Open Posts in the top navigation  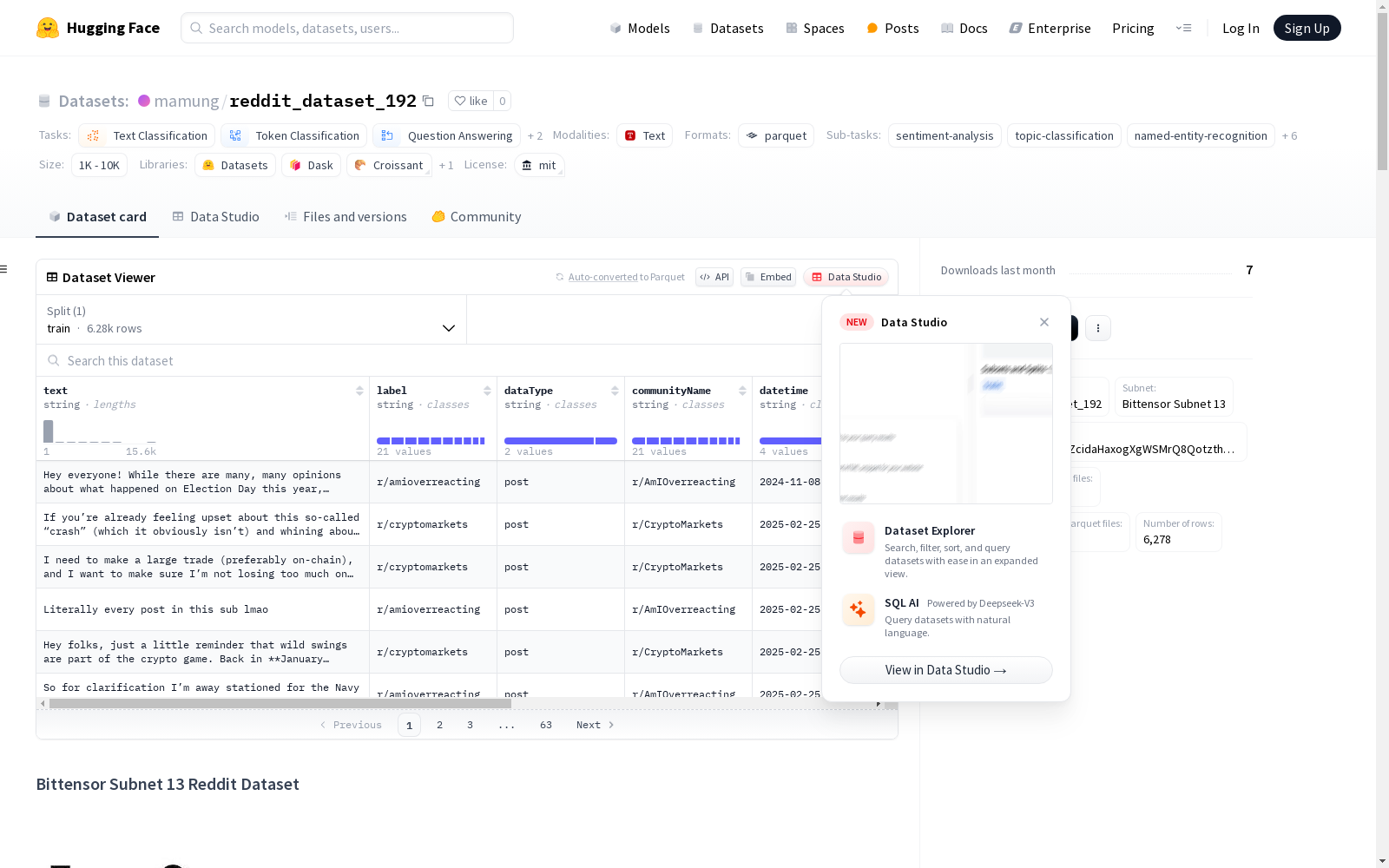point(892,28)
